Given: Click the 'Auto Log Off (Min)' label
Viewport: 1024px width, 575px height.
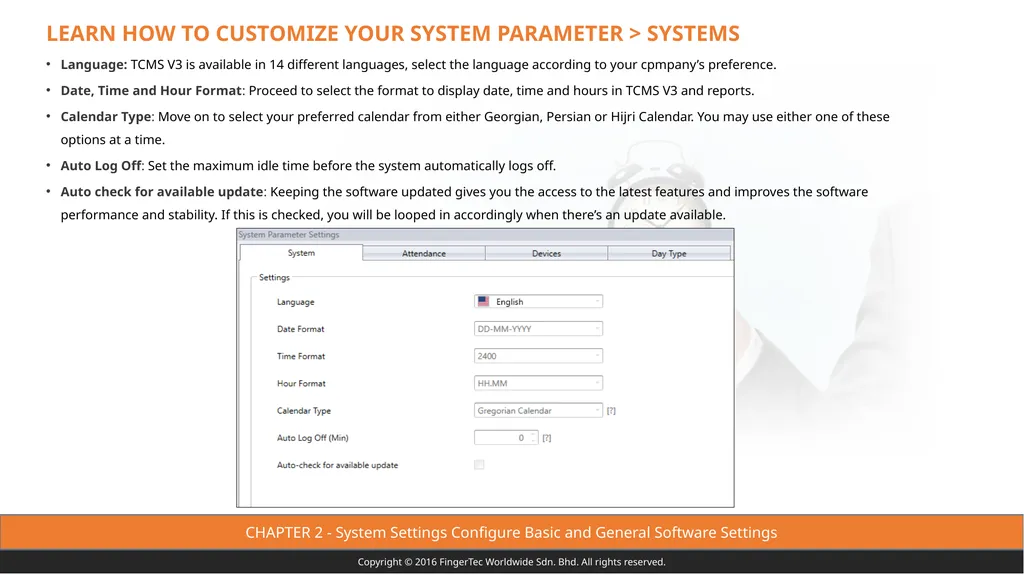Looking at the screenshot, I should click(312, 438).
